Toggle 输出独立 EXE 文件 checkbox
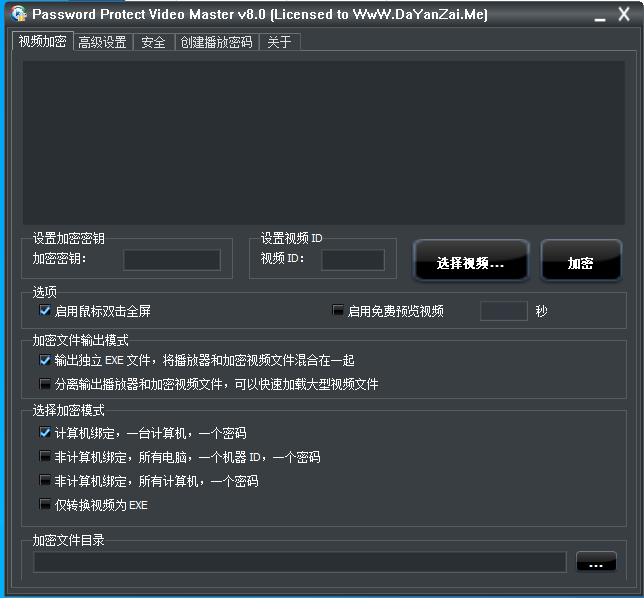Image resolution: width=644 pixels, height=598 pixels. click(45, 360)
